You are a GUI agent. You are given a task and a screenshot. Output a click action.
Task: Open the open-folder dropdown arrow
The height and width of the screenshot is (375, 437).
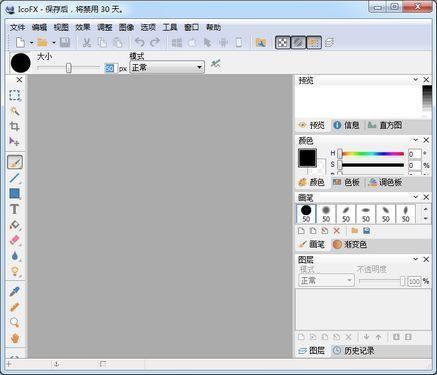(x=53, y=43)
